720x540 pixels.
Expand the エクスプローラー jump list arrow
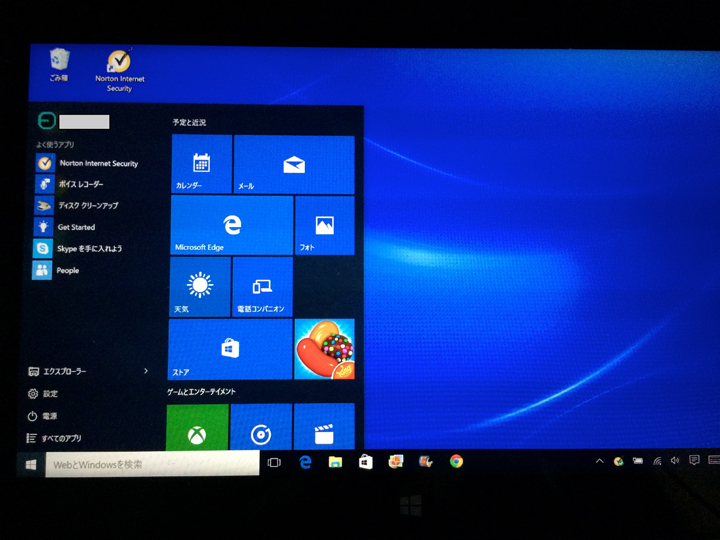pyautogui.click(x=147, y=371)
